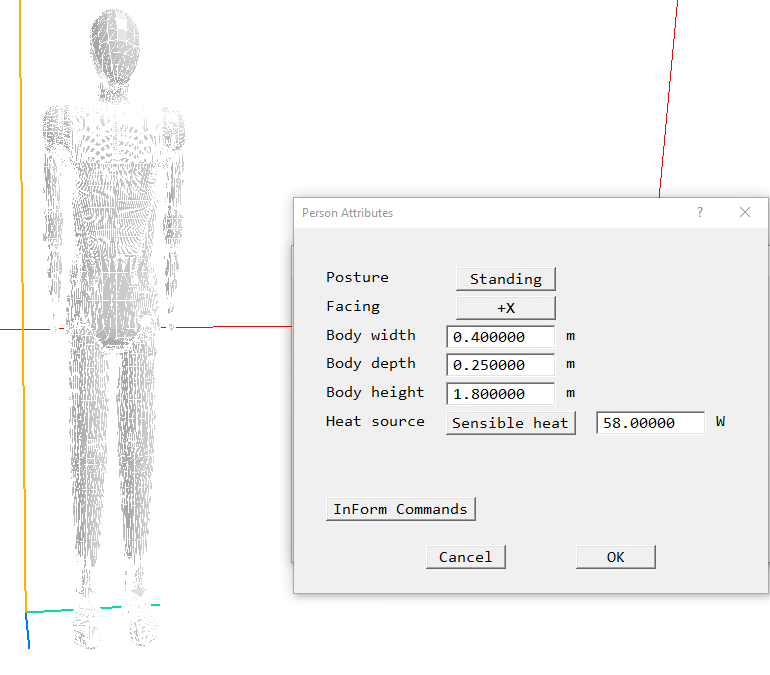Open InForm Commands
Viewport: 770px width, 675px height.
pos(400,509)
